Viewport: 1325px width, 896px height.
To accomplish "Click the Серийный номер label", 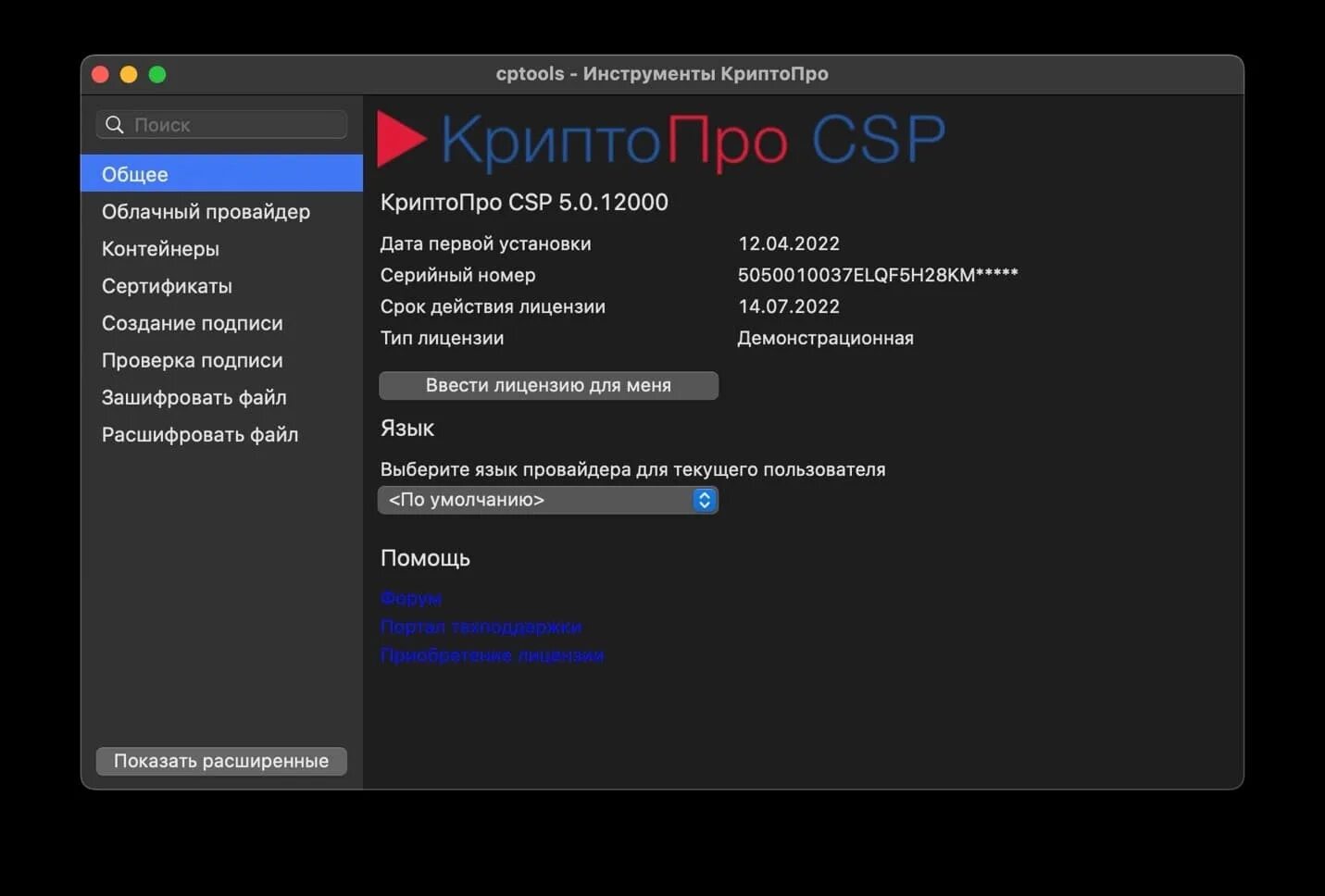I will coord(458,275).
